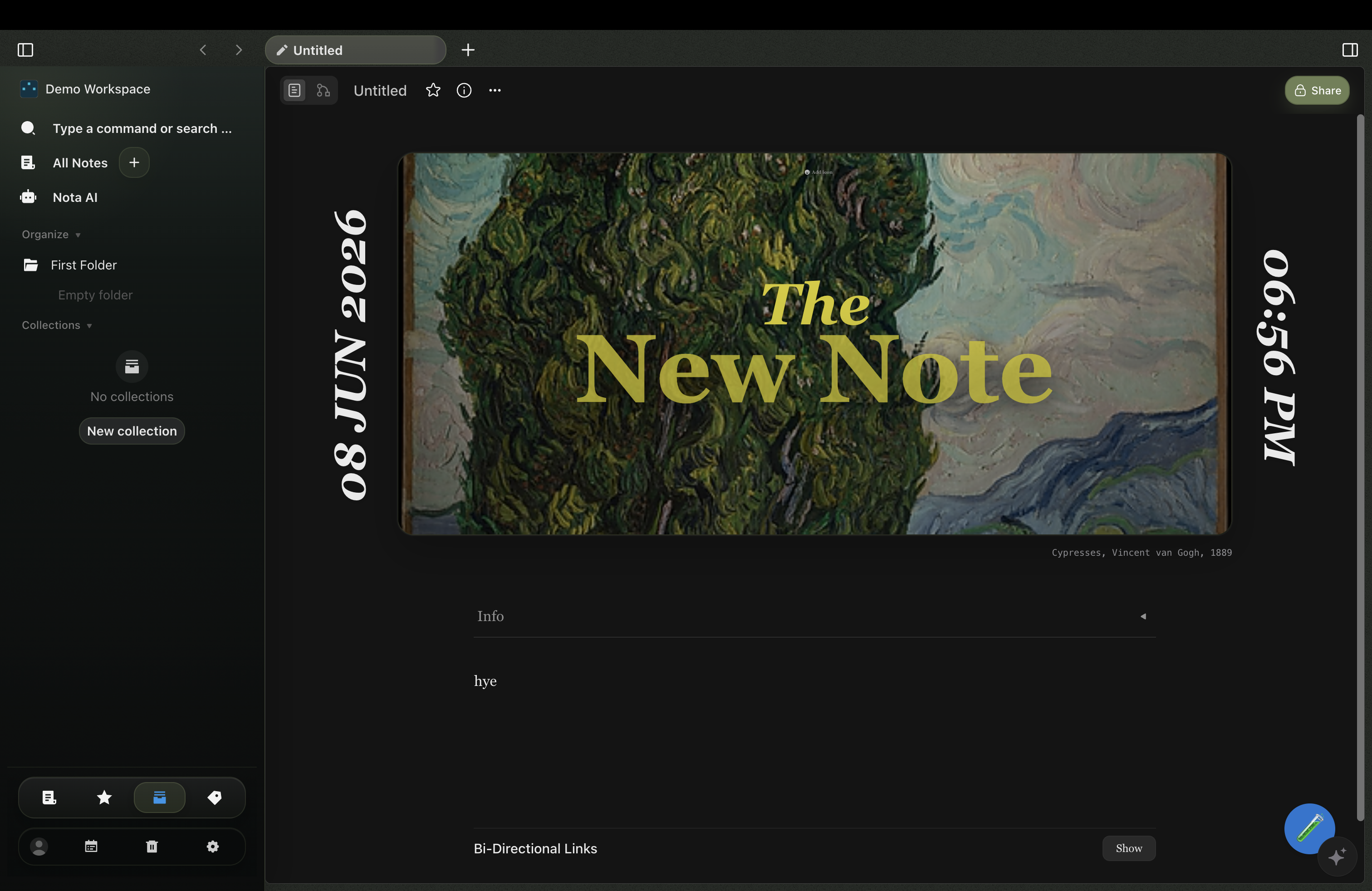1372x891 pixels.
Task: Select the collections tab in bottom bar
Action: pos(160,798)
